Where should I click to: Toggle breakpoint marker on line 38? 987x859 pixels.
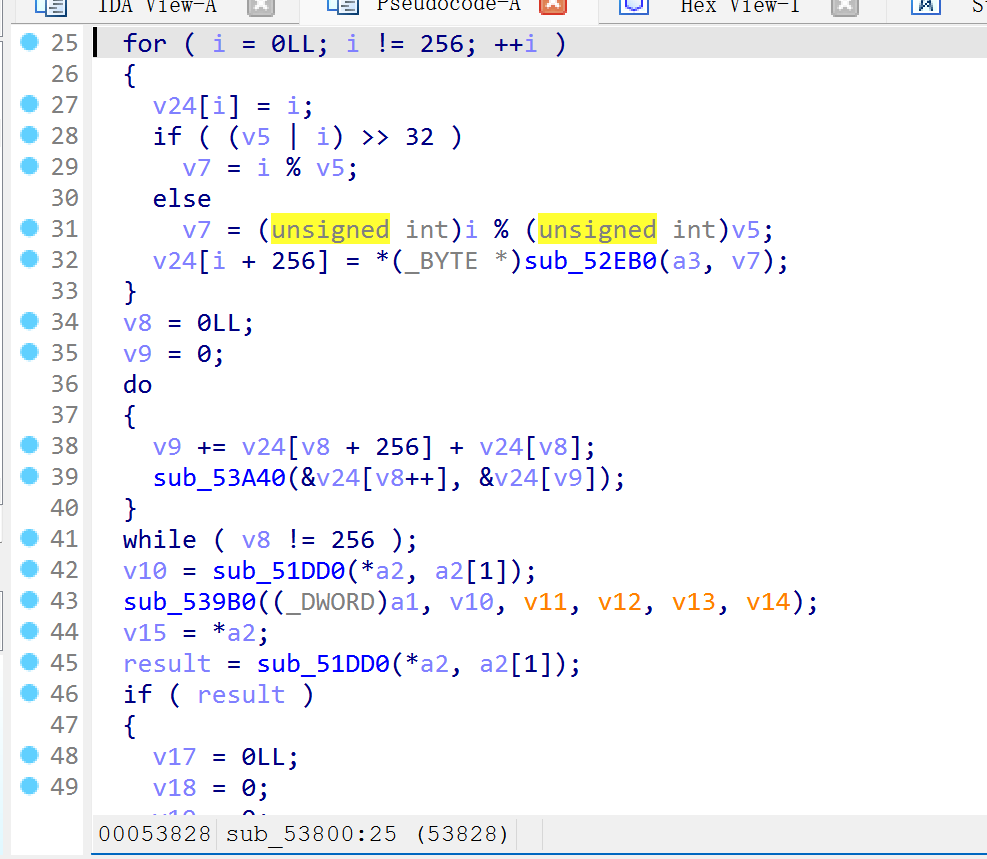point(29,446)
